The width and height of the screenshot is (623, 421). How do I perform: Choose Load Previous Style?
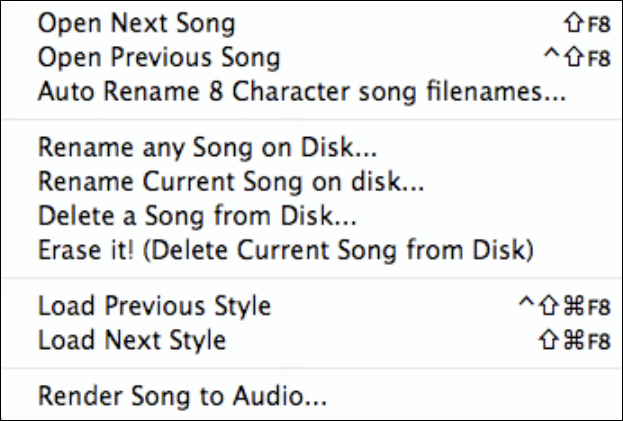[154, 304]
